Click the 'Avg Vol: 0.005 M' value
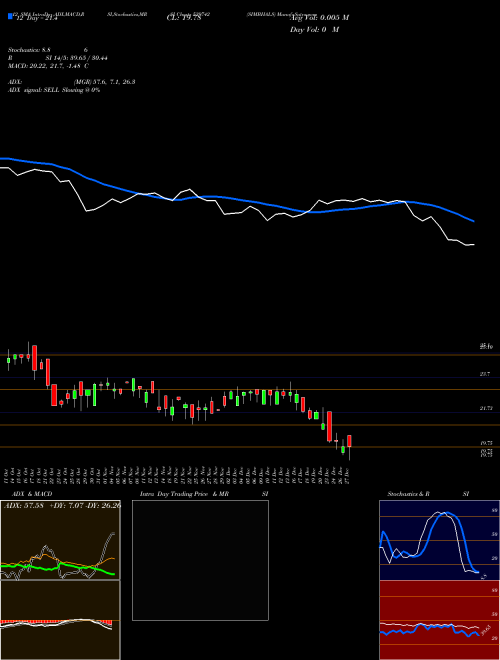 tap(319, 18)
